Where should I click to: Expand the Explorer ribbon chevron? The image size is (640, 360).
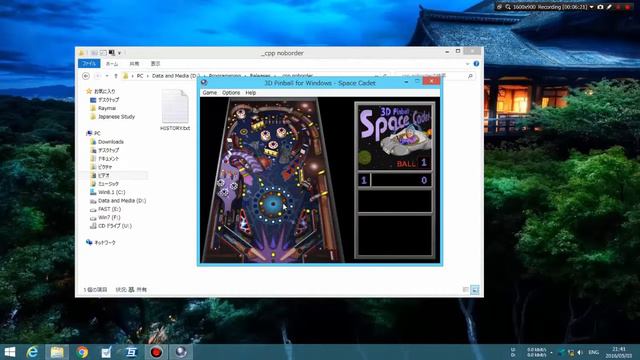pos(467,64)
